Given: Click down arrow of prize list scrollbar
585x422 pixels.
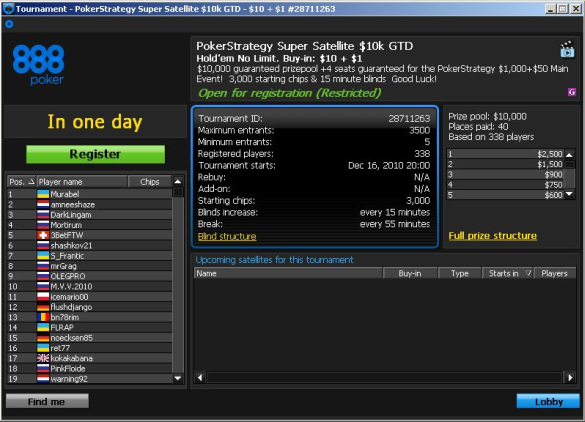Looking at the screenshot, I should point(569,194).
